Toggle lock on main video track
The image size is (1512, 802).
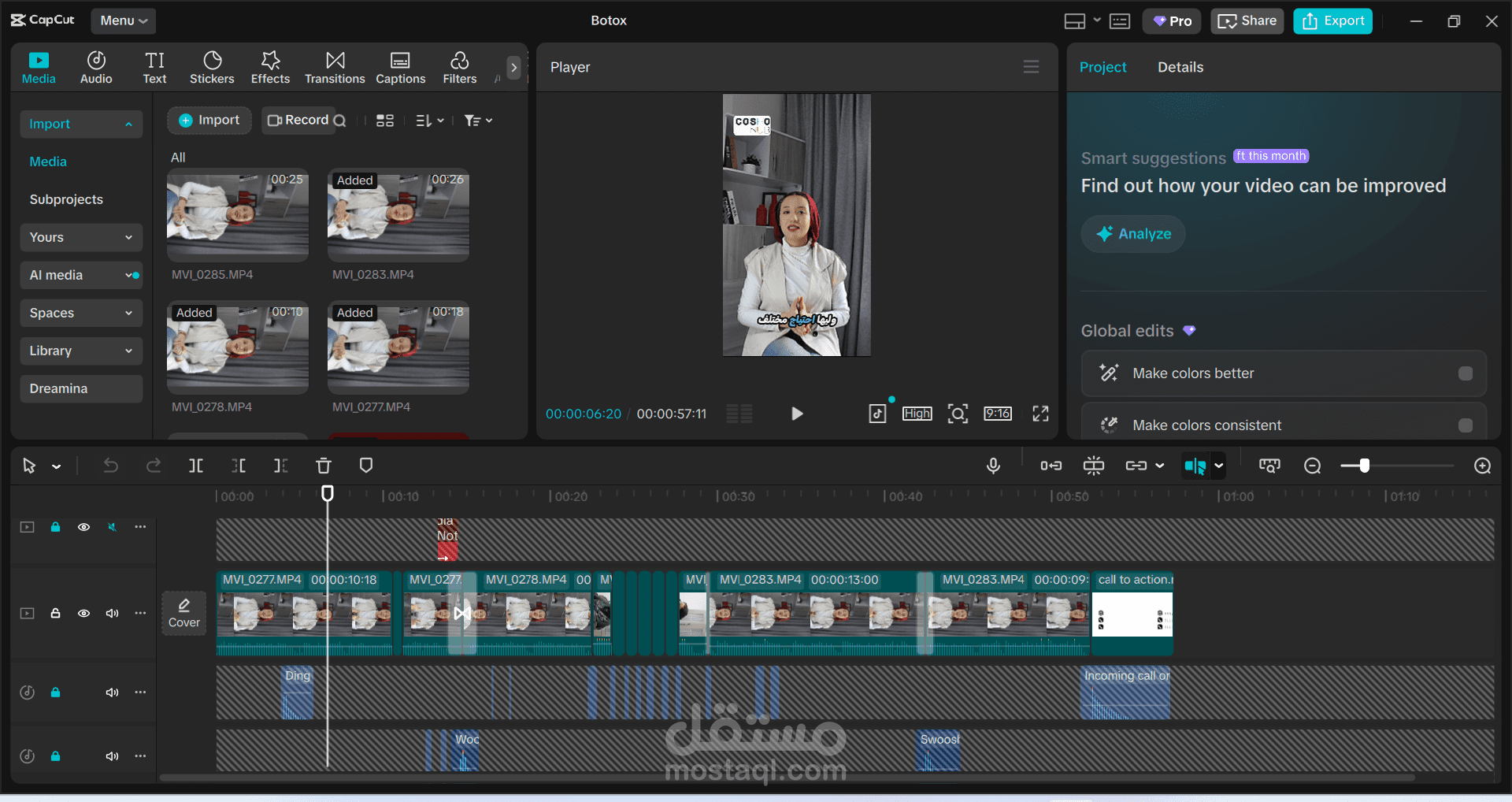coord(55,613)
